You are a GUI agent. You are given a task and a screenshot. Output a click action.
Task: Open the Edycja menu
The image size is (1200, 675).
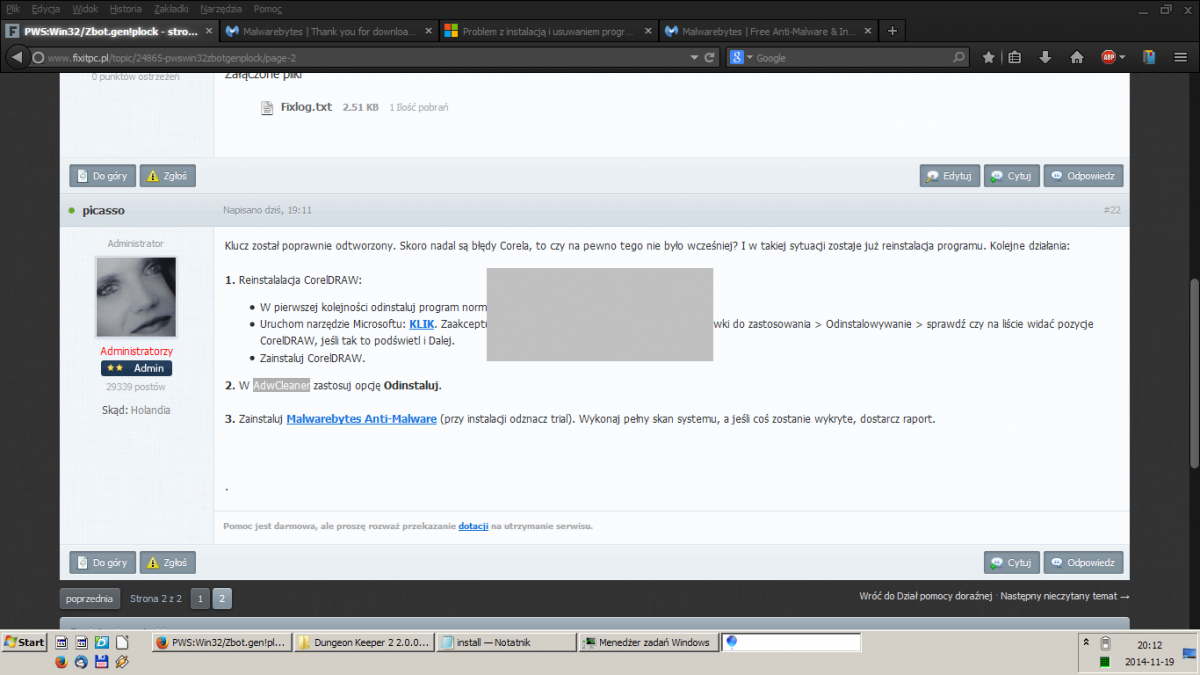(x=46, y=8)
